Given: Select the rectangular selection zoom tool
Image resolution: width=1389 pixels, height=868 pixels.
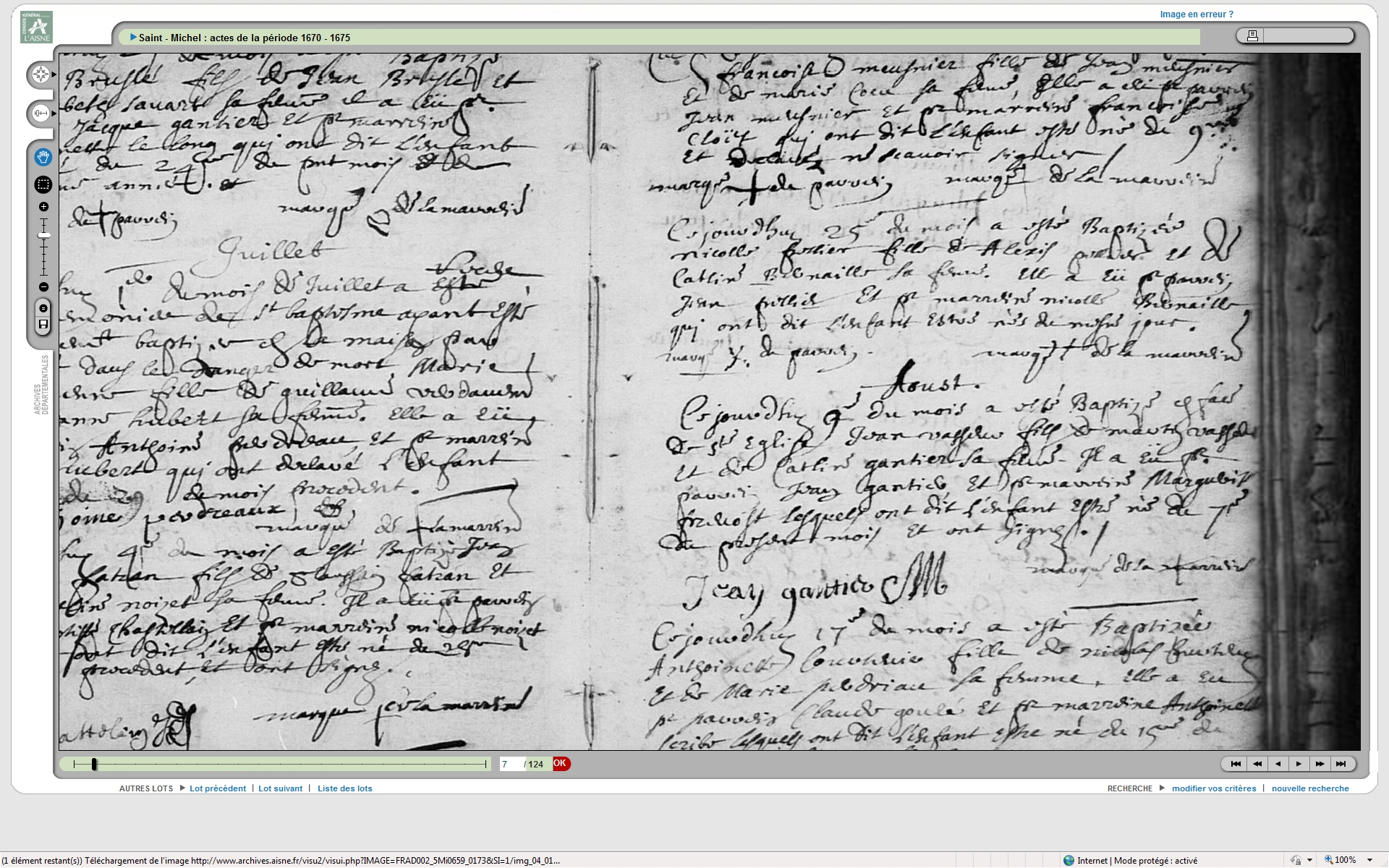Looking at the screenshot, I should click(43, 184).
